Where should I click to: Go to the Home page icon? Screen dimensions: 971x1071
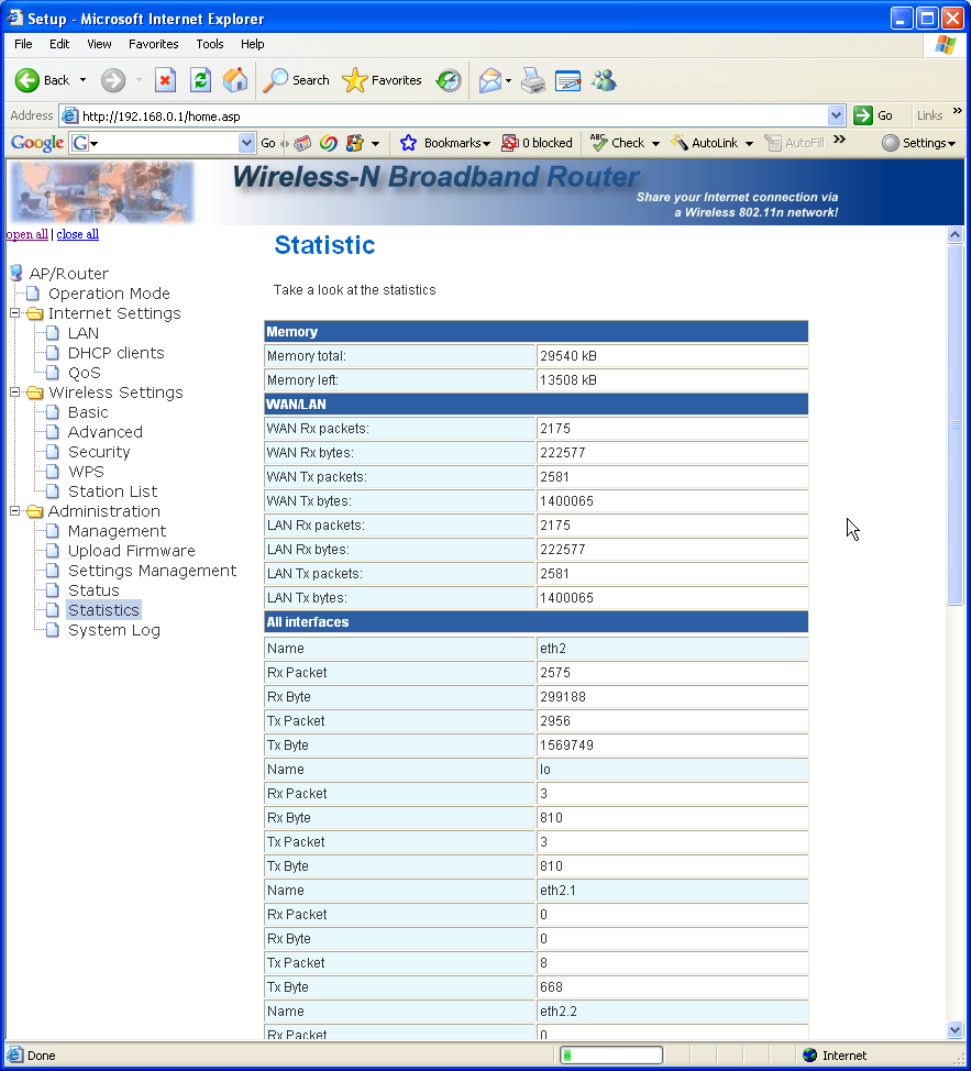(235, 81)
